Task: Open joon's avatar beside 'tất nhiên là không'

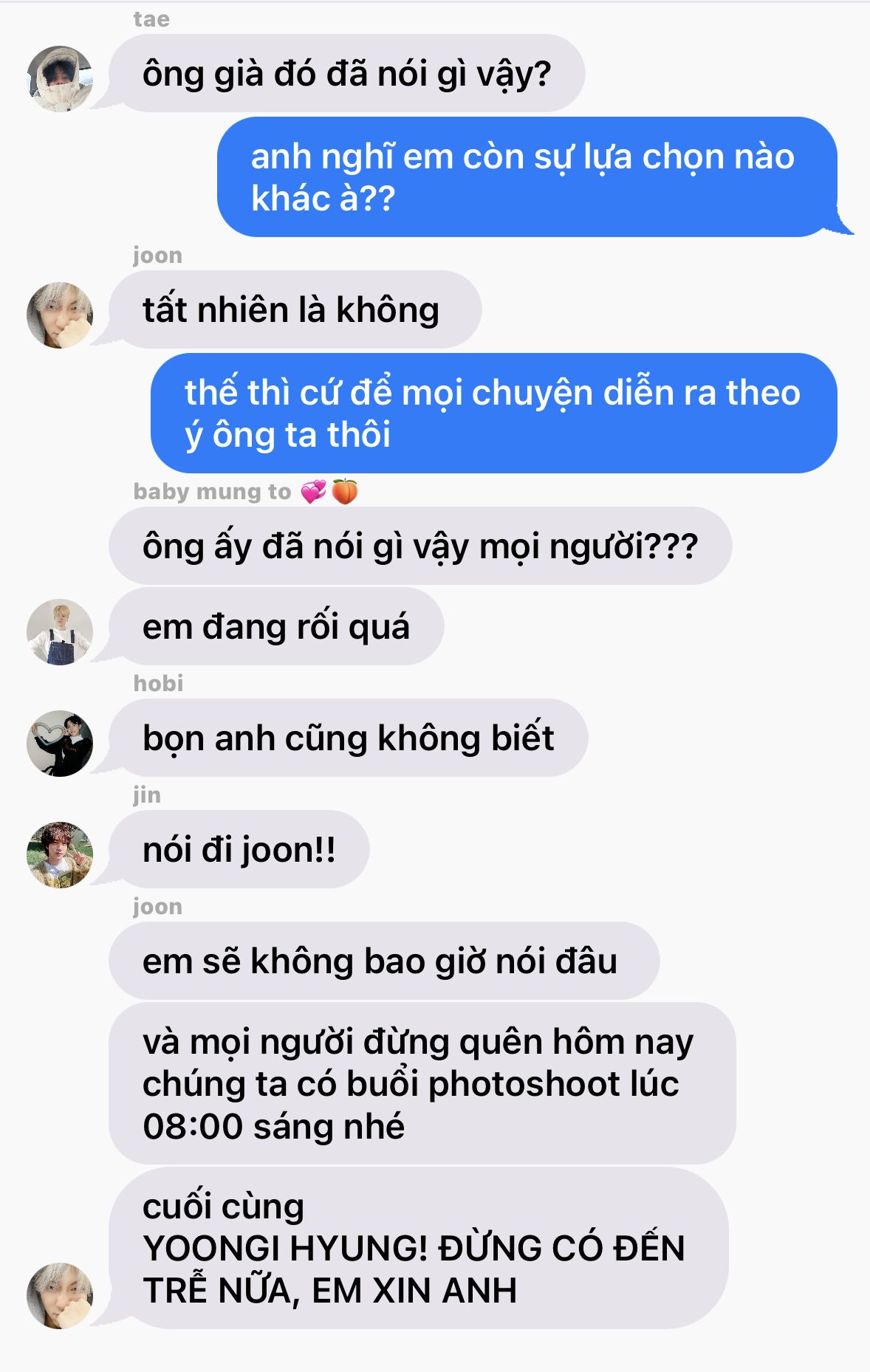Action: tap(60, 315)
